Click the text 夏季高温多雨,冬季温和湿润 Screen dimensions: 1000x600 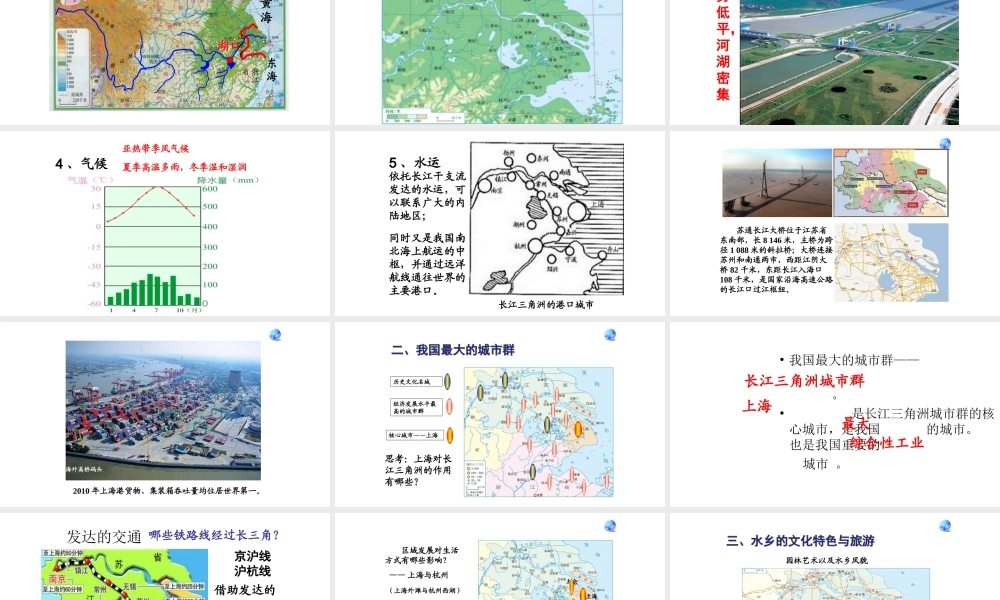[184, 167]
